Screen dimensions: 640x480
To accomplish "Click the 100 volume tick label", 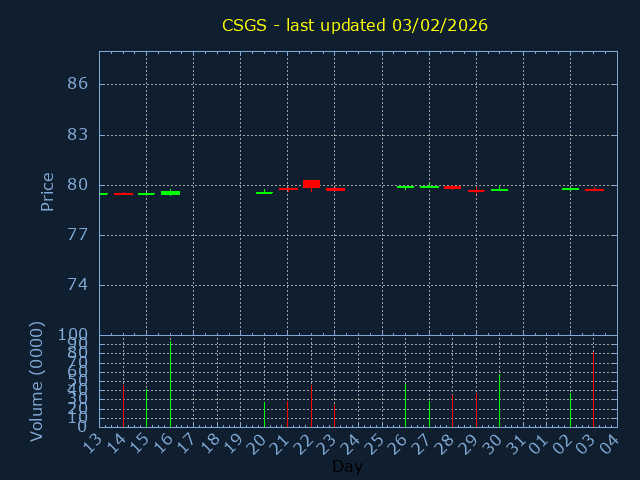I will pyautogui.click(x=73, y=335).
